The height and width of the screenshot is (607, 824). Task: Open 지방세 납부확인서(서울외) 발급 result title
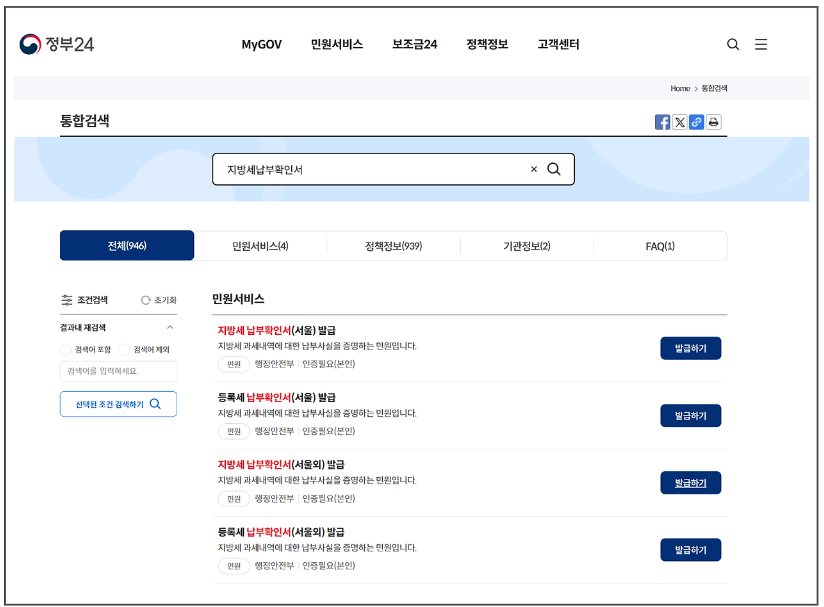[x=281, y=465]
